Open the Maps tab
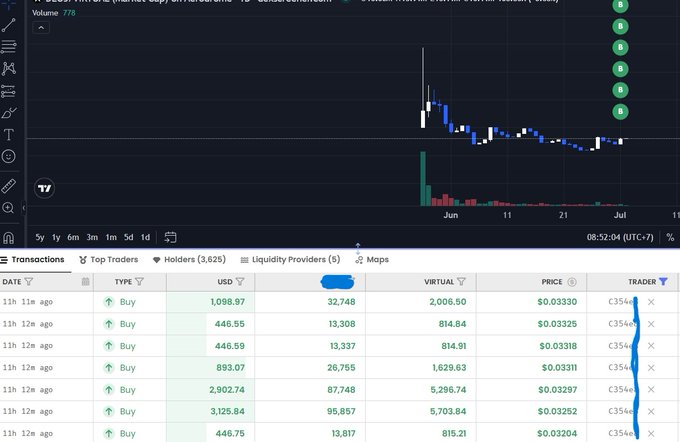This screenshot has width=680, height=442. (372, 259)
